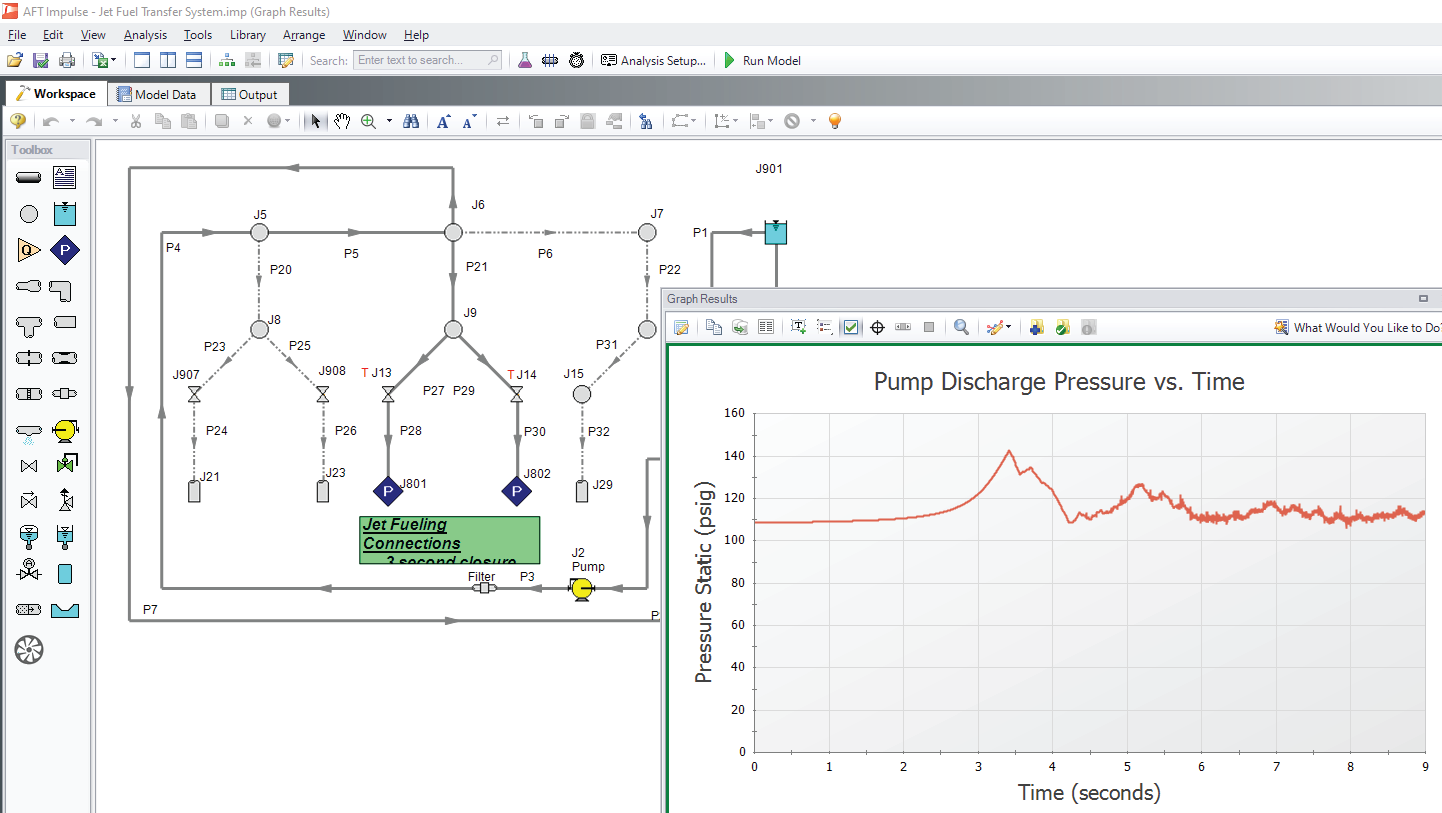Pick the Reservoir junction tool
Screen dimensions: 1442x813
tap(65, 214)
